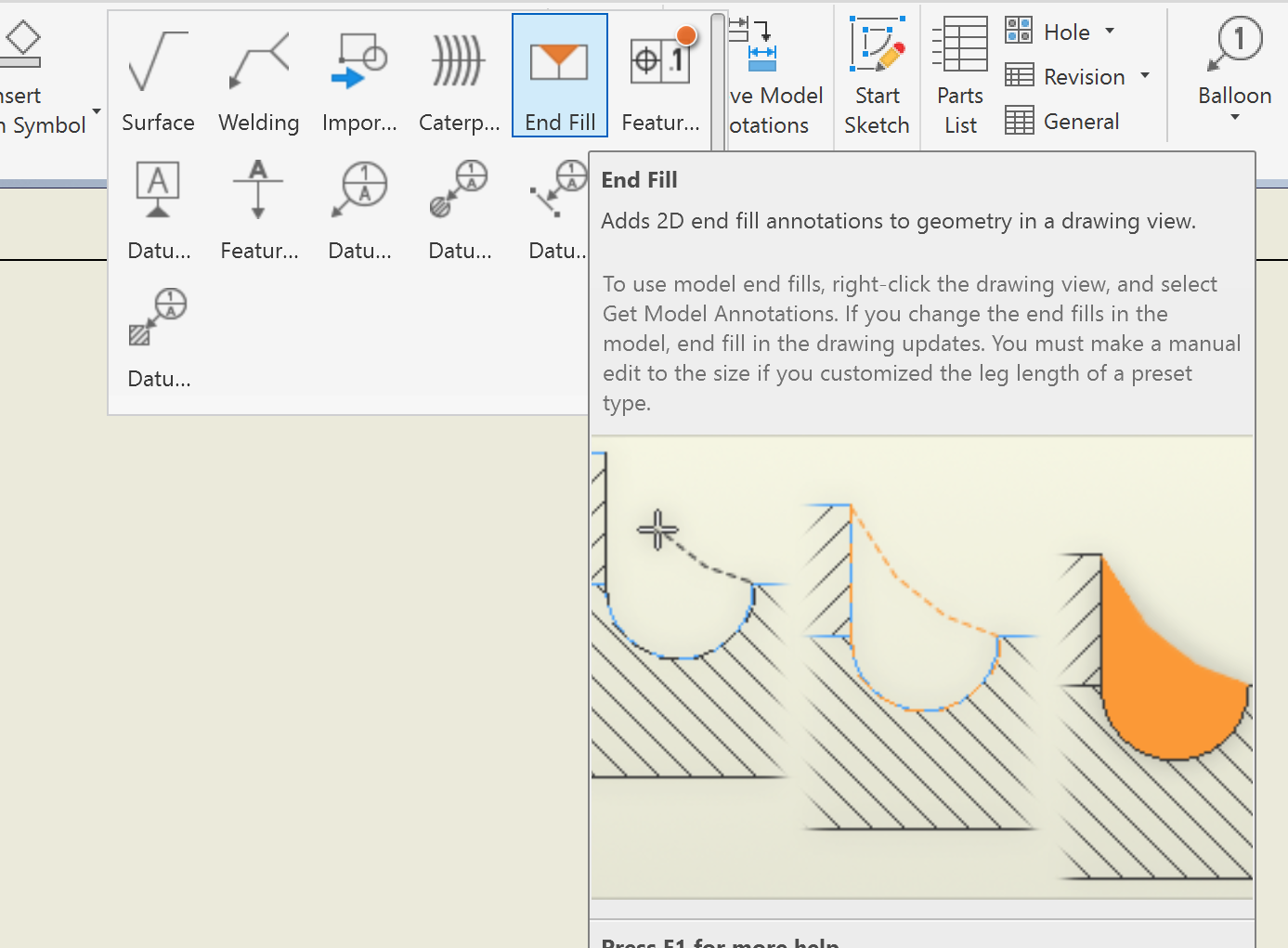
Task: Click the Parts List button
Action: [958, 74]
